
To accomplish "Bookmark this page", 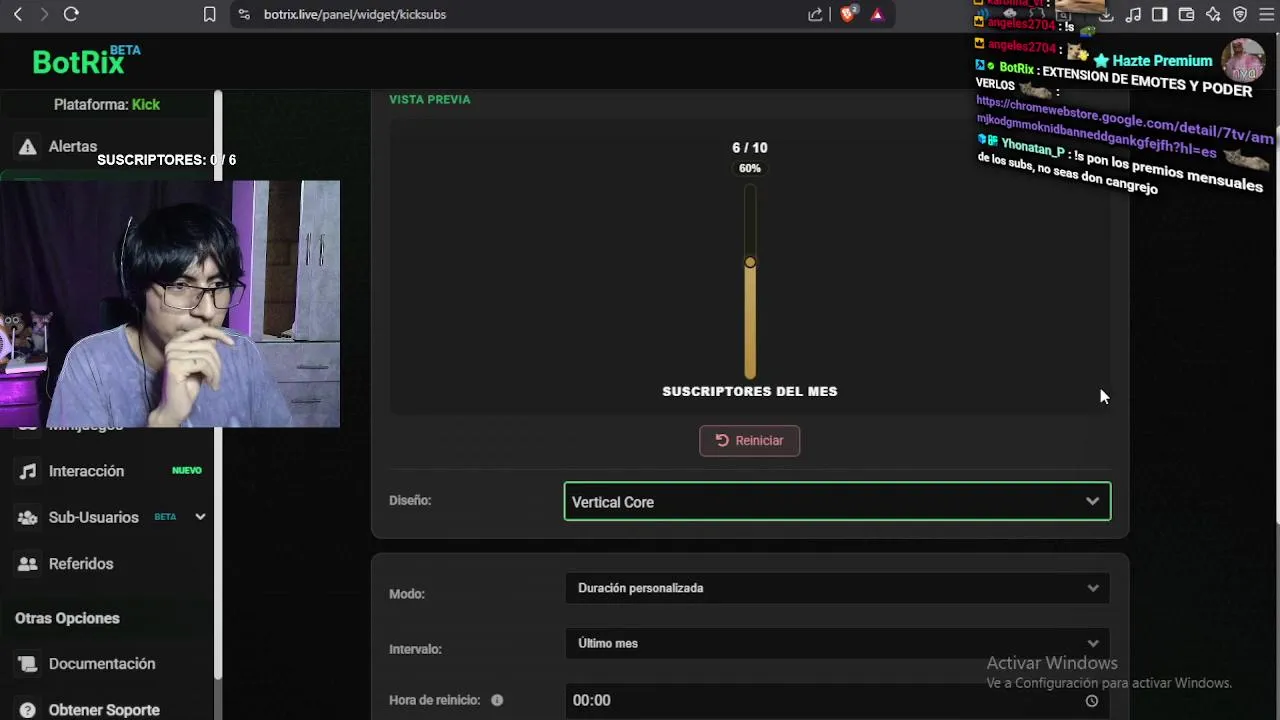I will pos(209,14).
